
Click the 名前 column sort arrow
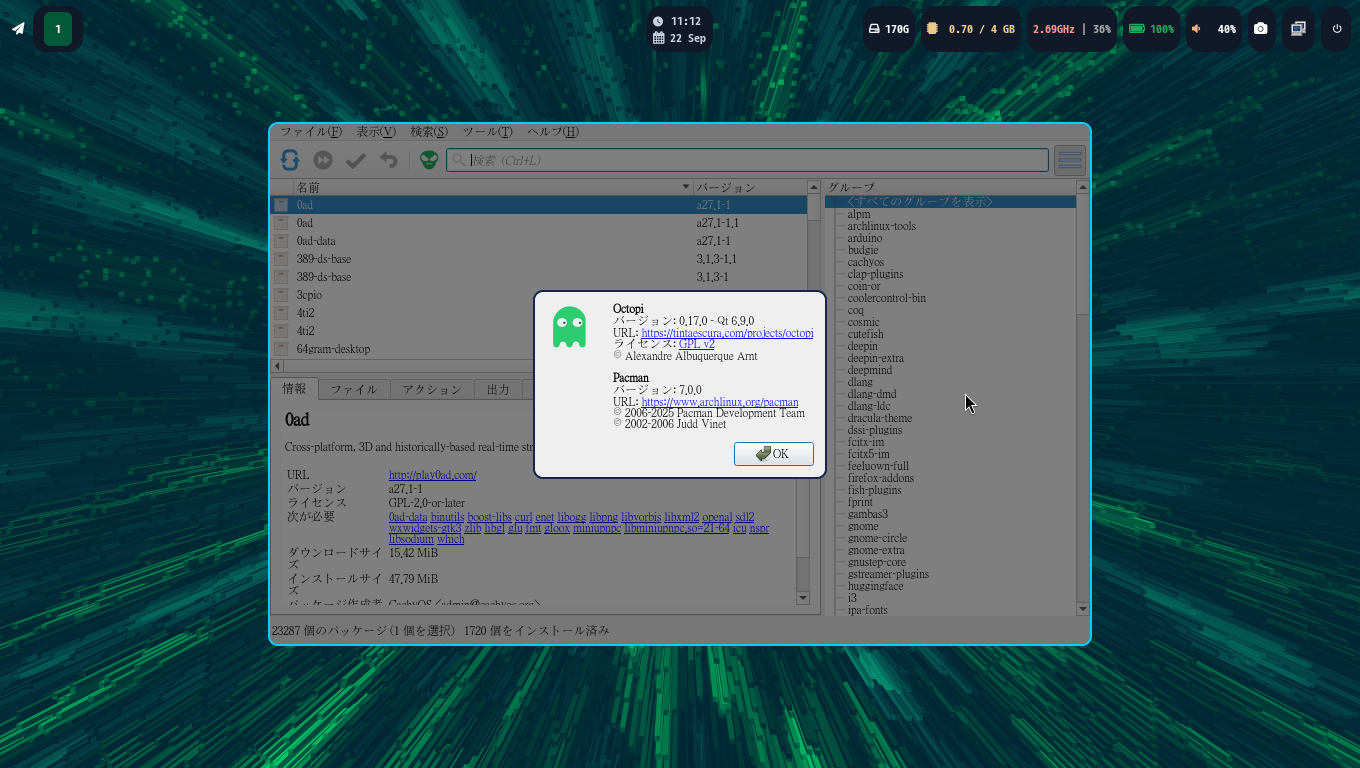click(x=686, y=187)
